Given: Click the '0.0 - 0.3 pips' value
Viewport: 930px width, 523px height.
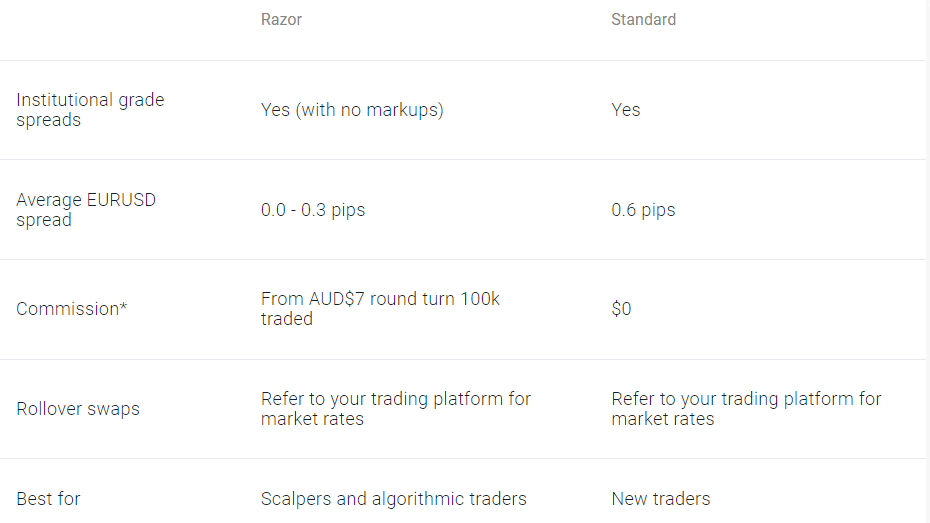Looking at the screenshot, I should point(313,210).
